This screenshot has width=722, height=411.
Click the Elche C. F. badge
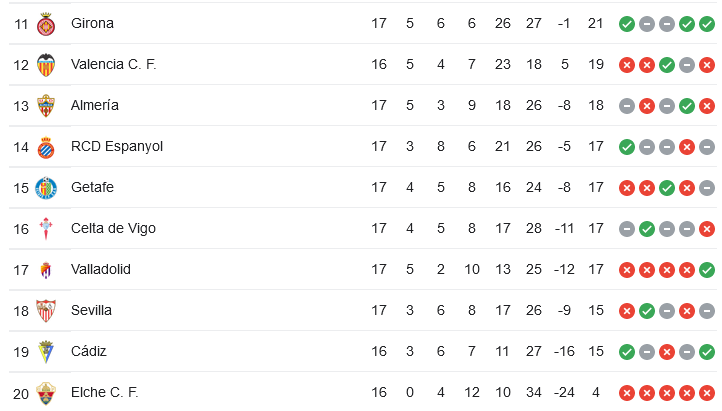click(x=46, y=394)
